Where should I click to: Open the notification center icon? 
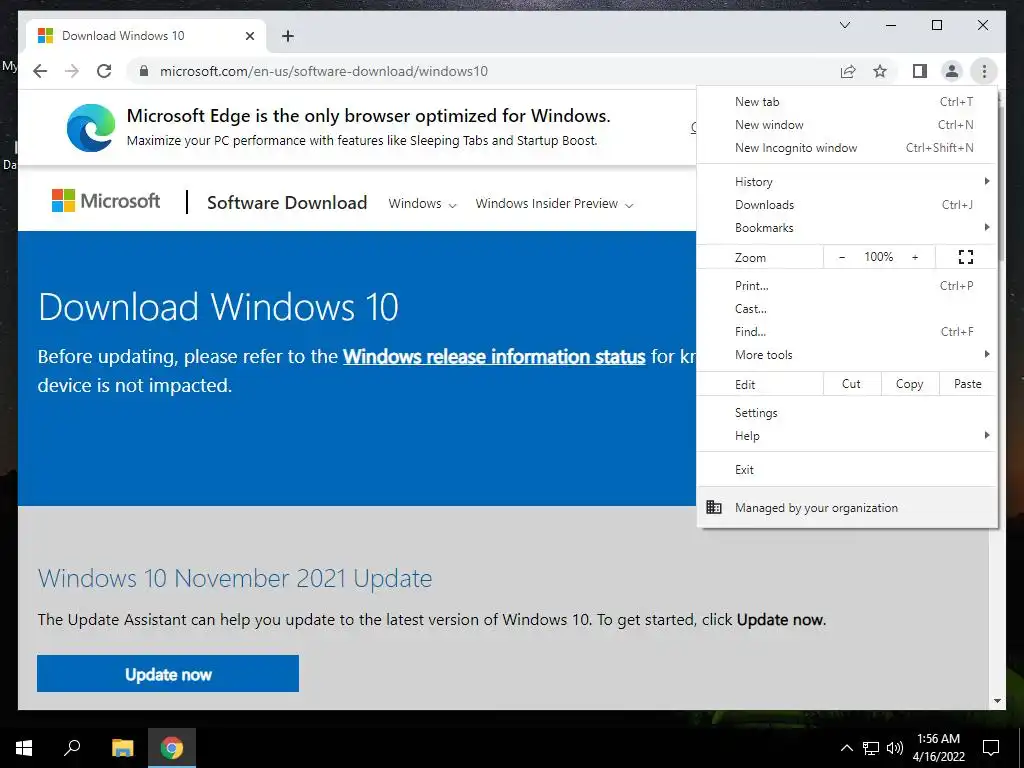pos(991,748)
